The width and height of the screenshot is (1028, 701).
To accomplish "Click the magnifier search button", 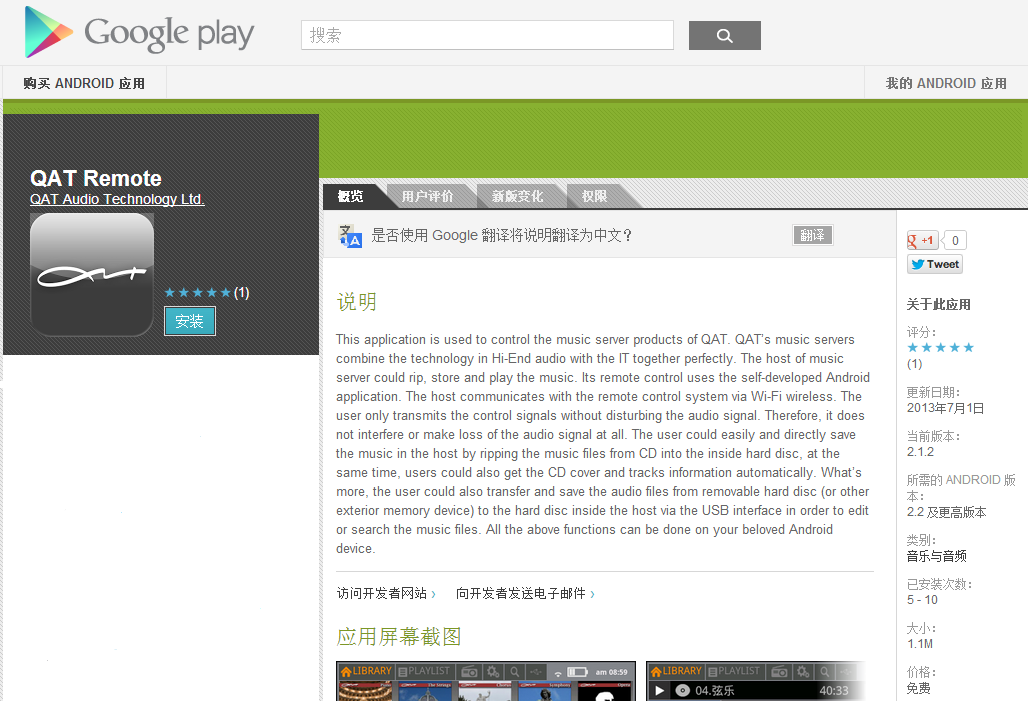I will click(x=724, y=35).
